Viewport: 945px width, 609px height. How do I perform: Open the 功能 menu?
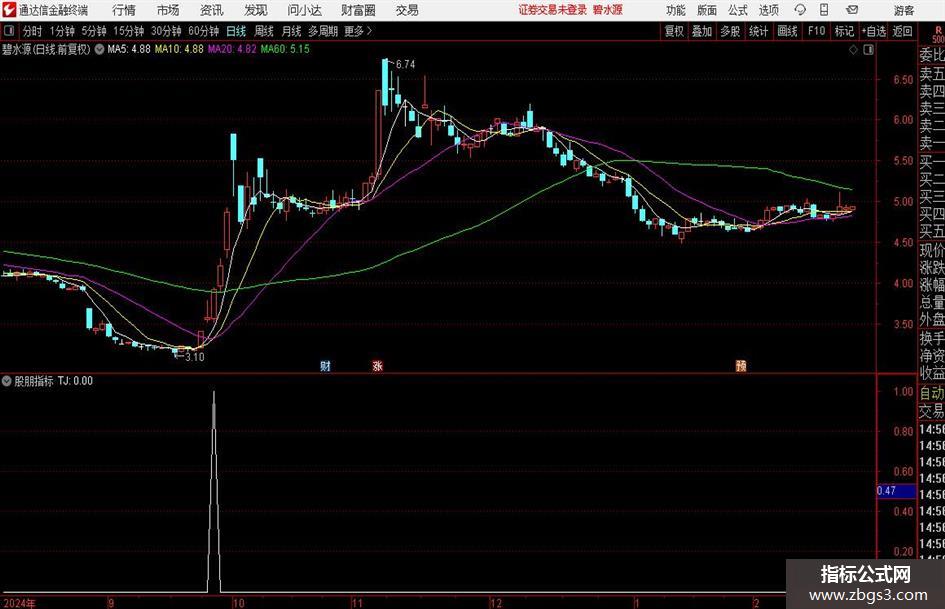pos(676,10)
